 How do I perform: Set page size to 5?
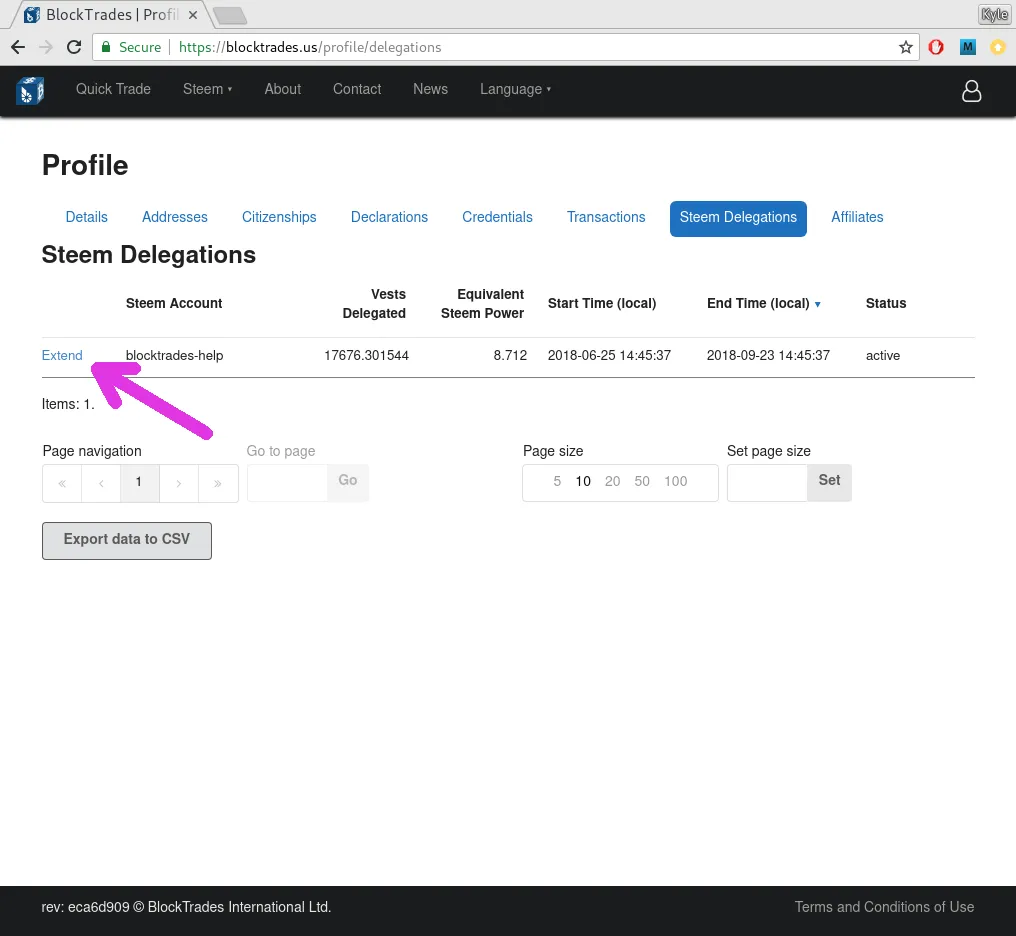click(557, 481)
